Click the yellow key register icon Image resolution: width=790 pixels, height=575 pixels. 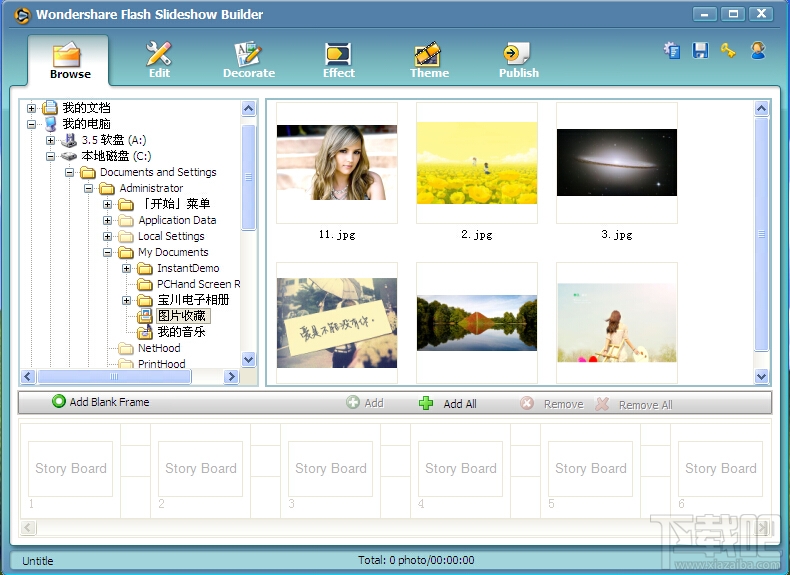(728, 50)
